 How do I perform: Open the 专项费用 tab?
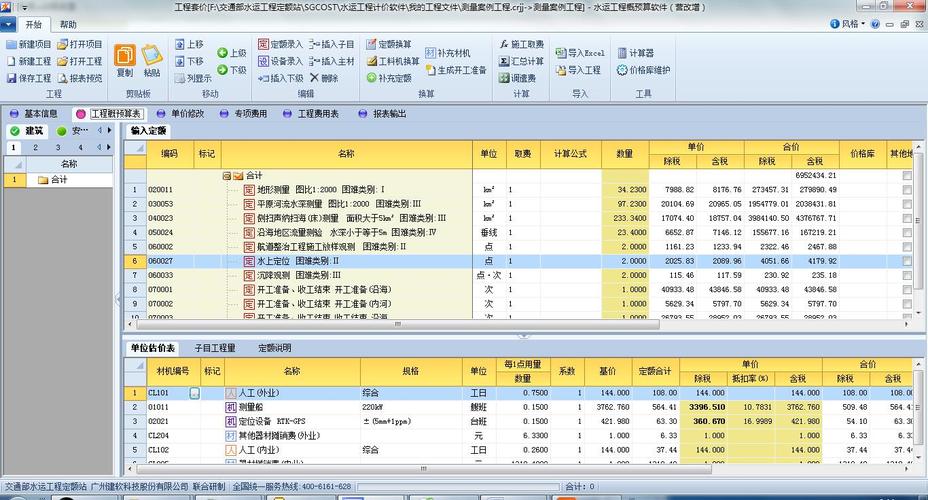[243, 114]
